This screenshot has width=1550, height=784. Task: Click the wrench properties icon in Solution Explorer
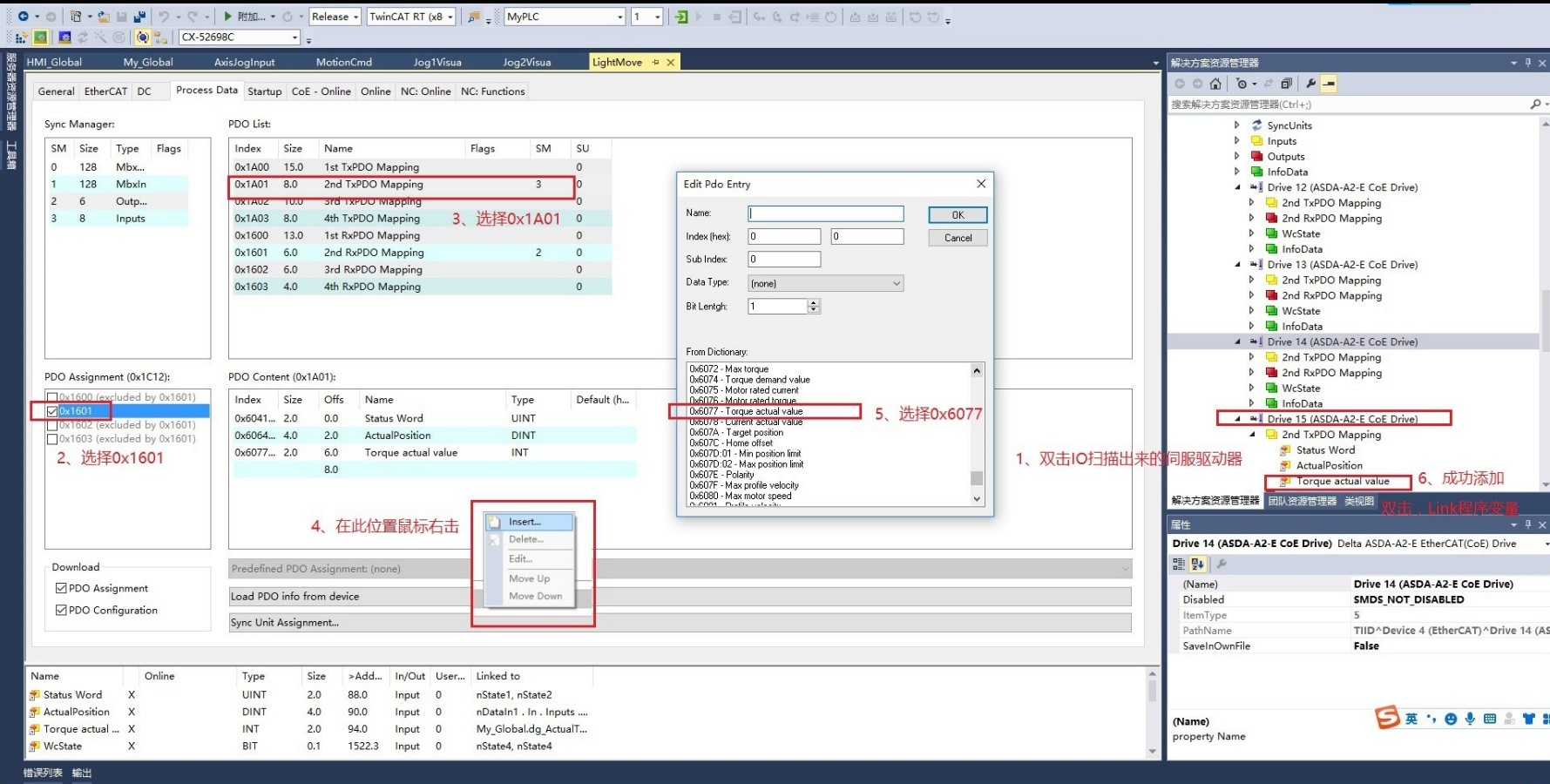tap(1310, 84)
